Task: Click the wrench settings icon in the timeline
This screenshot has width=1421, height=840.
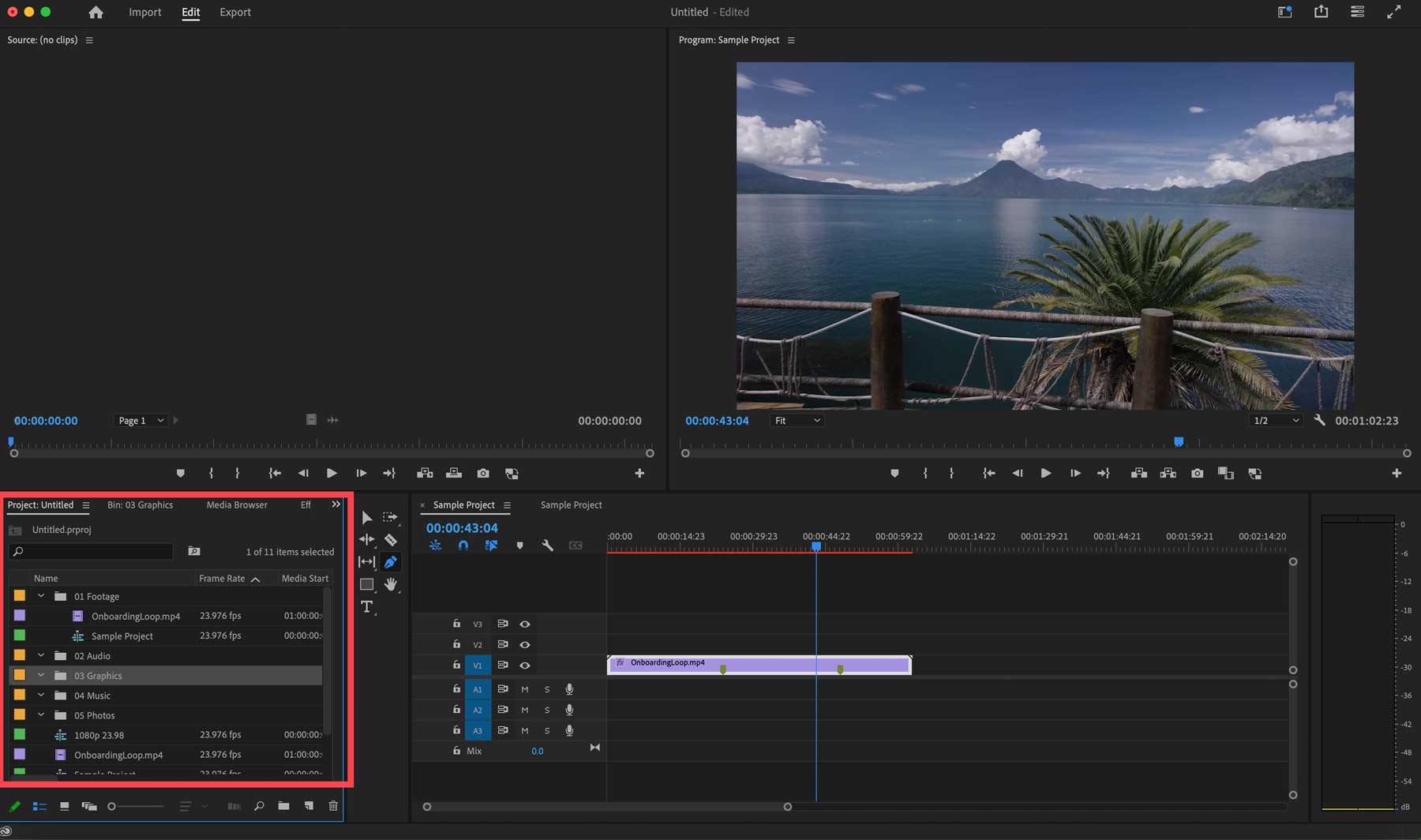Action: (547, 546)
